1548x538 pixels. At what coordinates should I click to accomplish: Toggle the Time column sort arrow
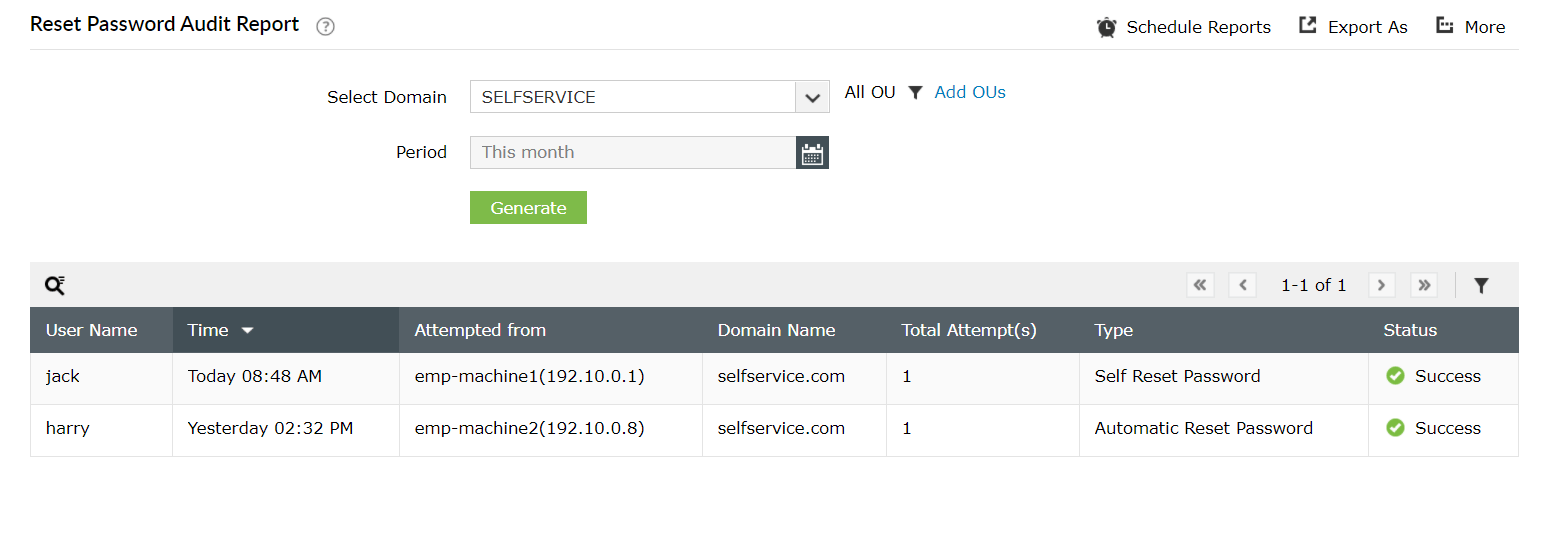point(248,331)
